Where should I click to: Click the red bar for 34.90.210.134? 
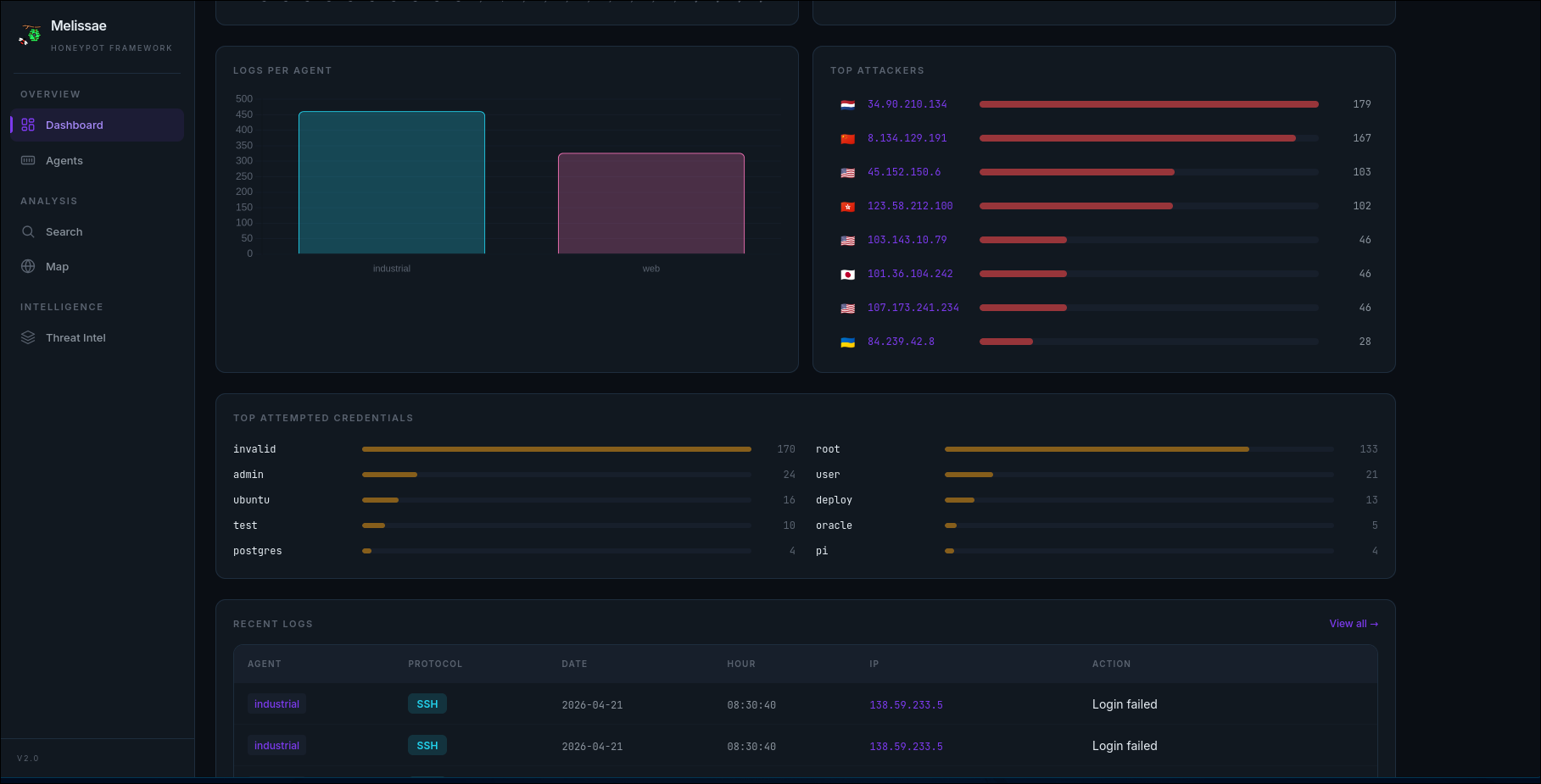pos(1149,104)
